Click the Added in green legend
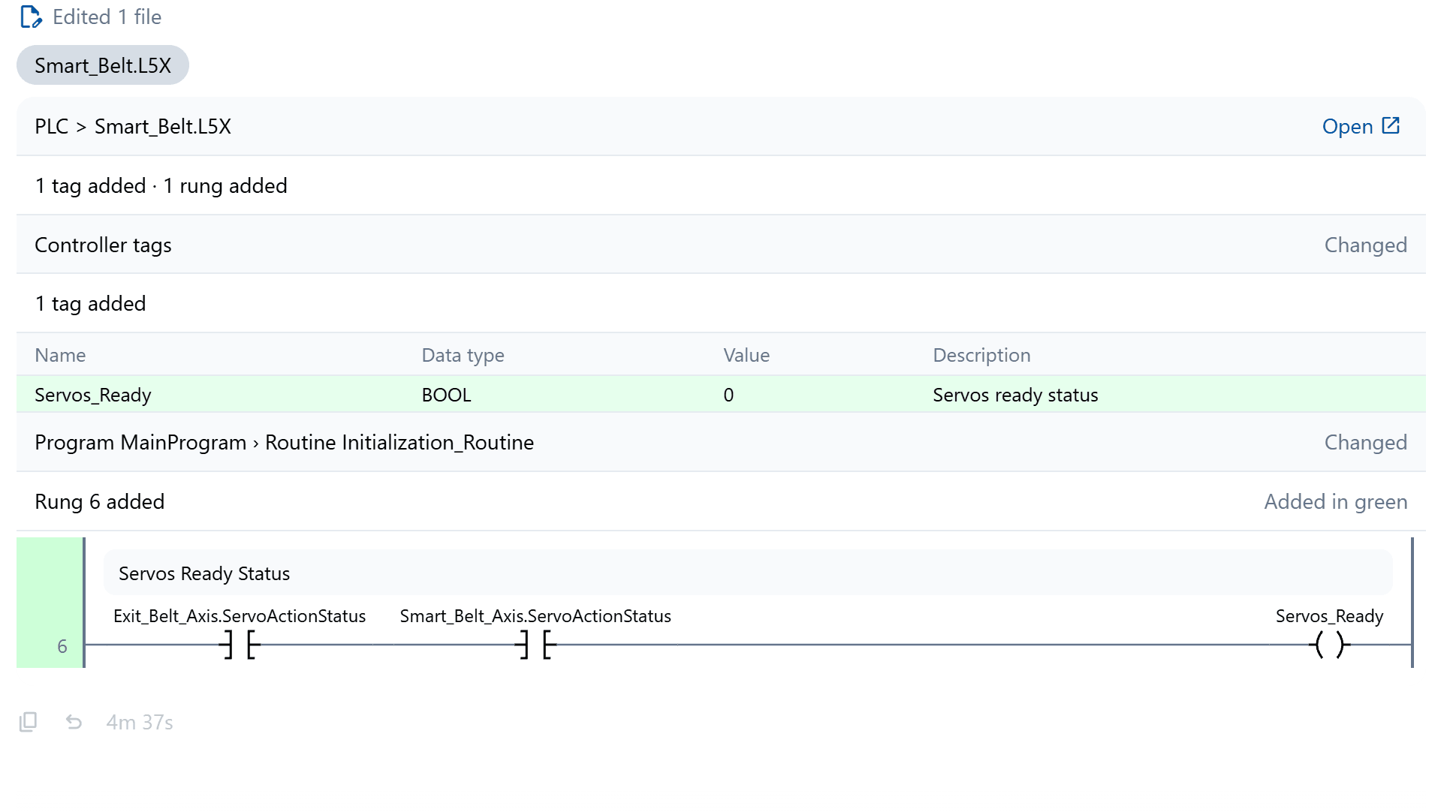 tap(1335, 501)
